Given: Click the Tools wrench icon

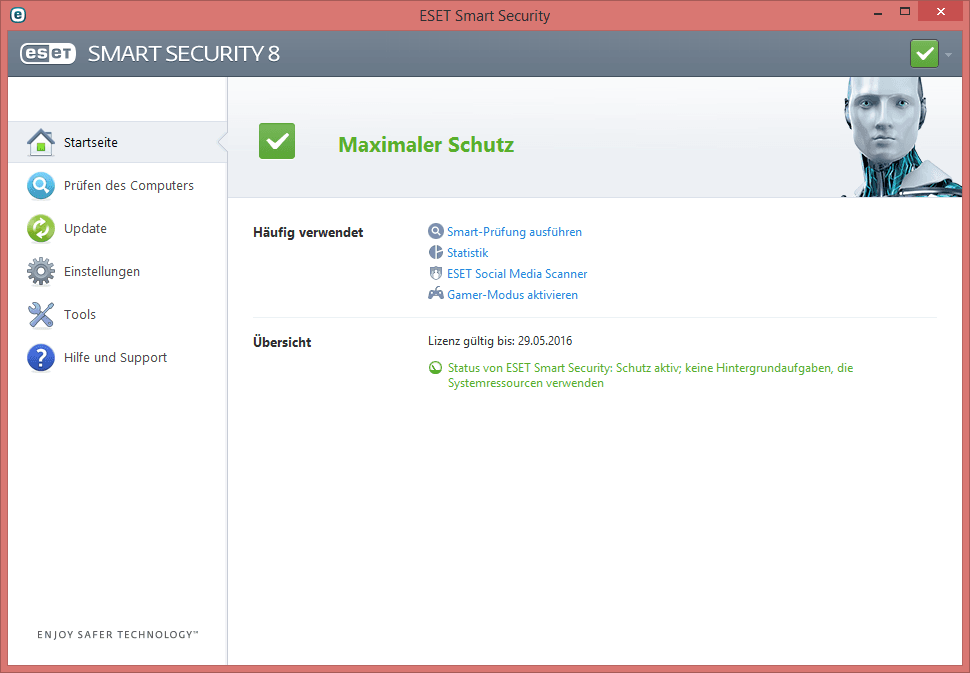Looking at the screenshot, I should pyautogui.click(x=40, y=315).
